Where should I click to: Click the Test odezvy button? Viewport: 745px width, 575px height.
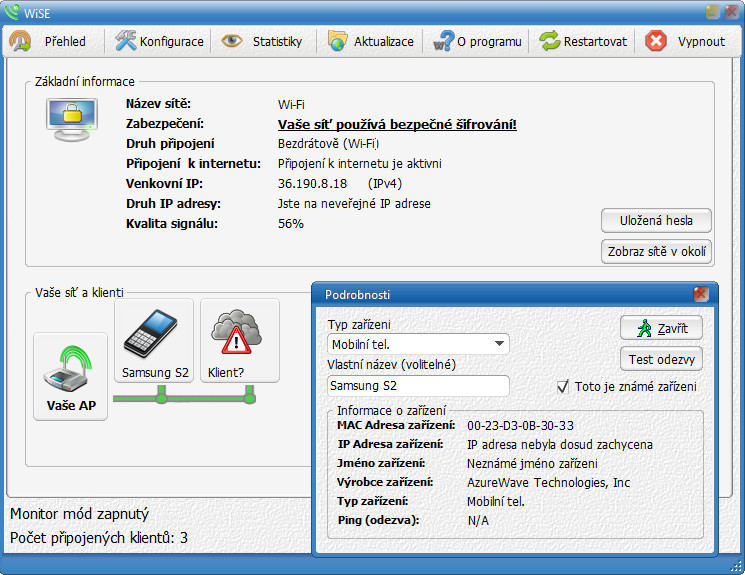[x=661, y=359]
